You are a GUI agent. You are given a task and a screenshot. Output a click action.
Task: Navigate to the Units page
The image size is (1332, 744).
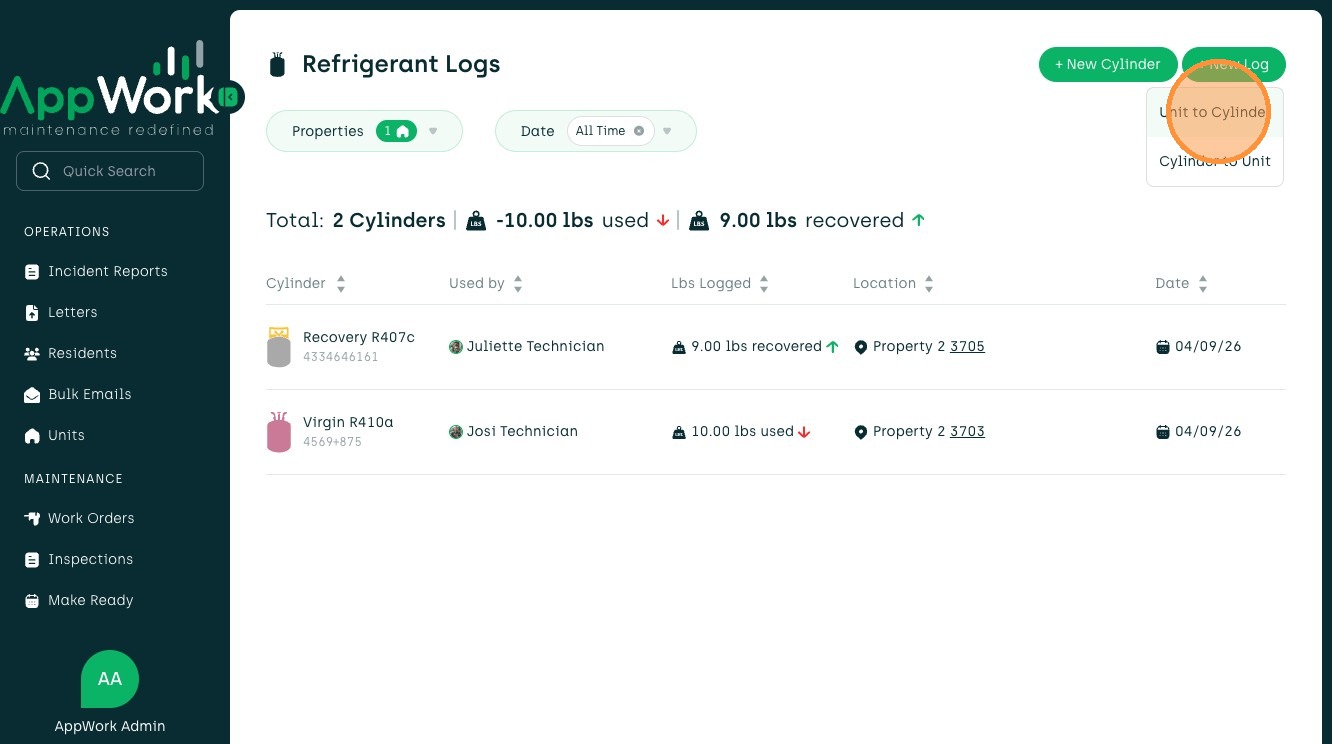click(x=66, y=436)
